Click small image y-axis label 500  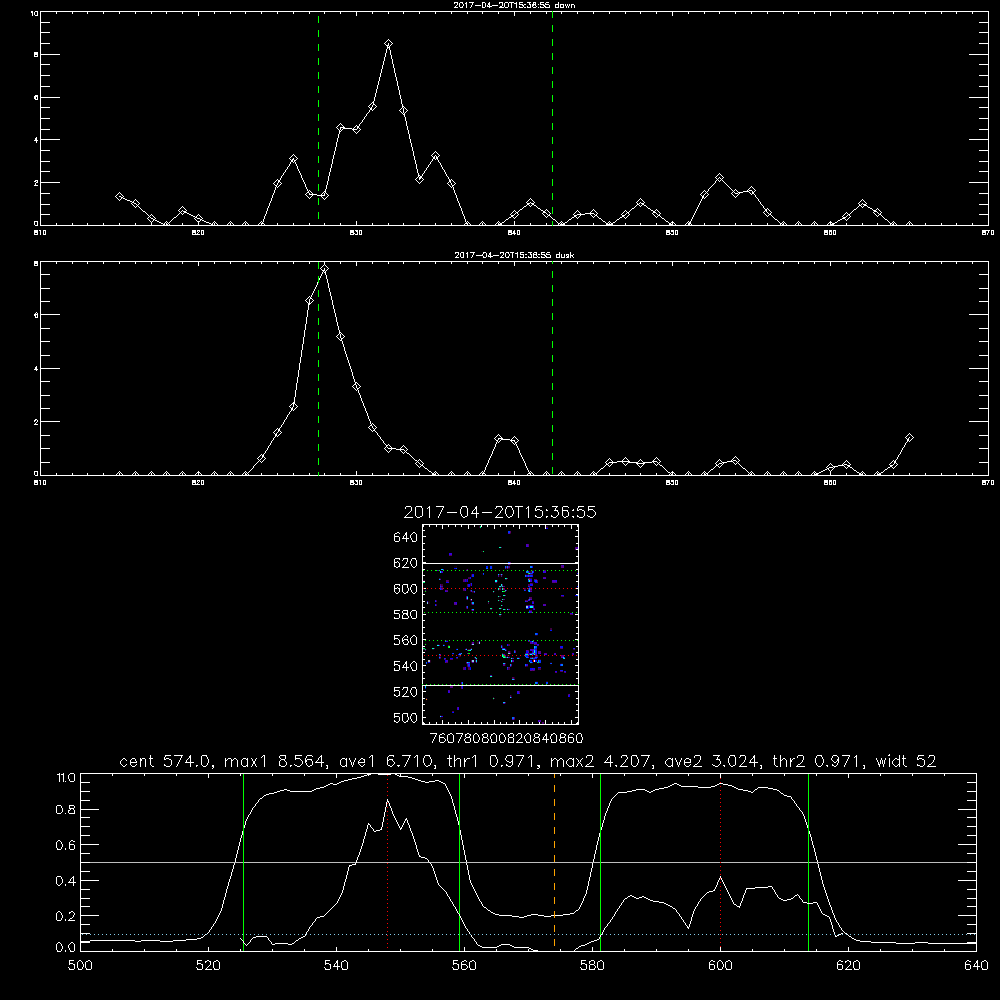(x=406, y=718)
